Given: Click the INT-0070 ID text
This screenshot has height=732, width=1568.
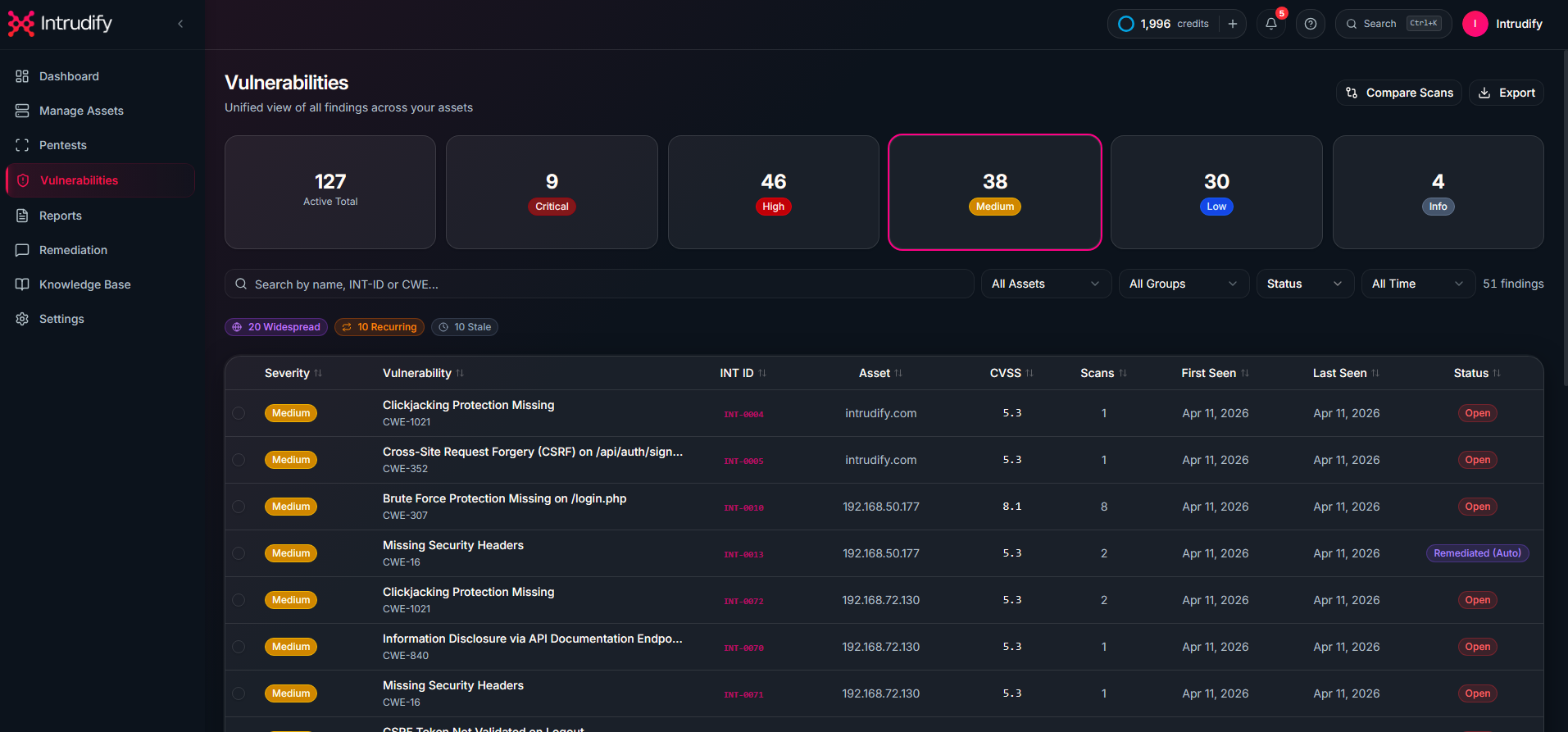Looking at the screenshot, I should pos(743,648).
